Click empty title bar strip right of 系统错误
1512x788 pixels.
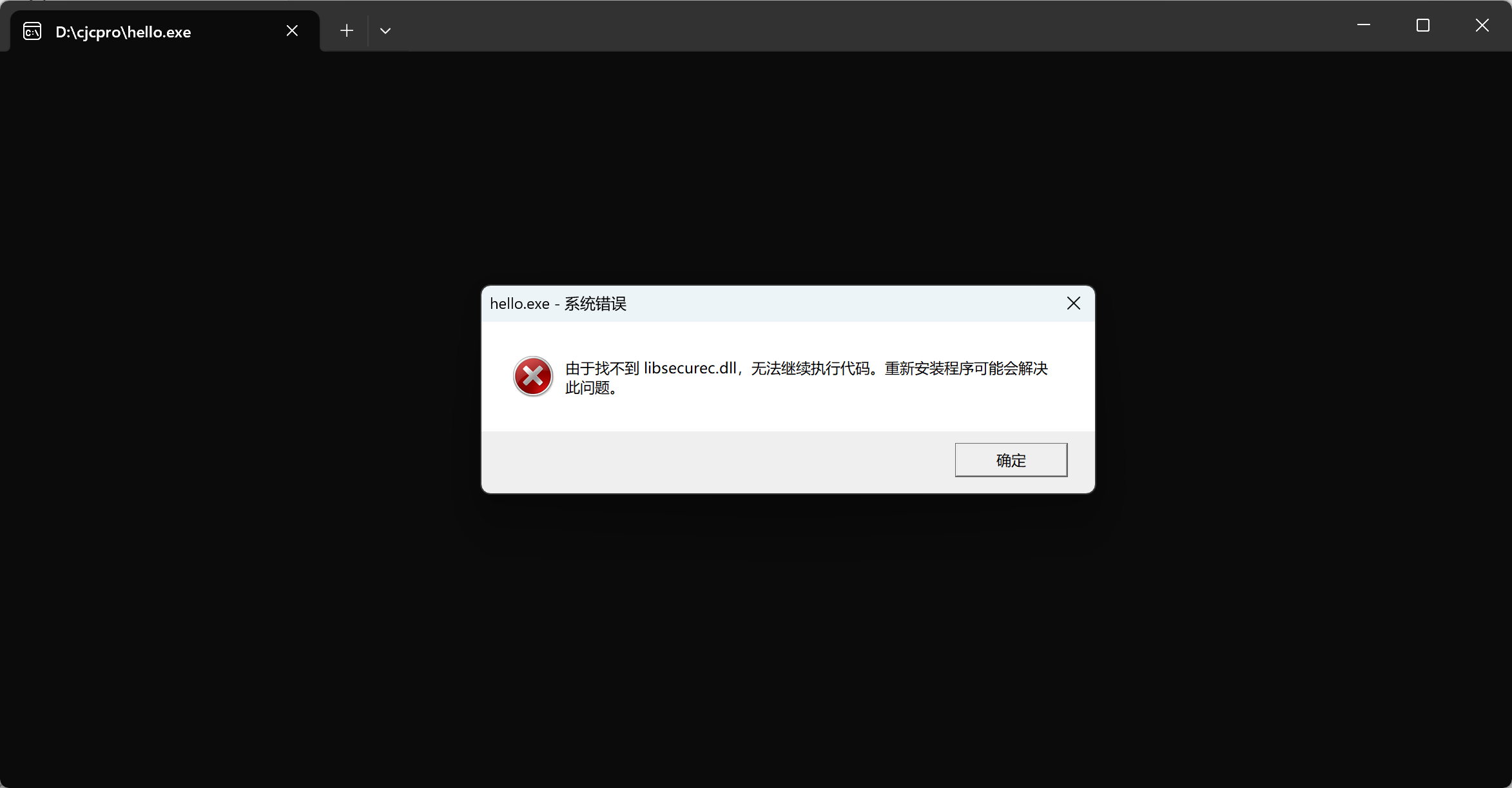click(838, 304)
